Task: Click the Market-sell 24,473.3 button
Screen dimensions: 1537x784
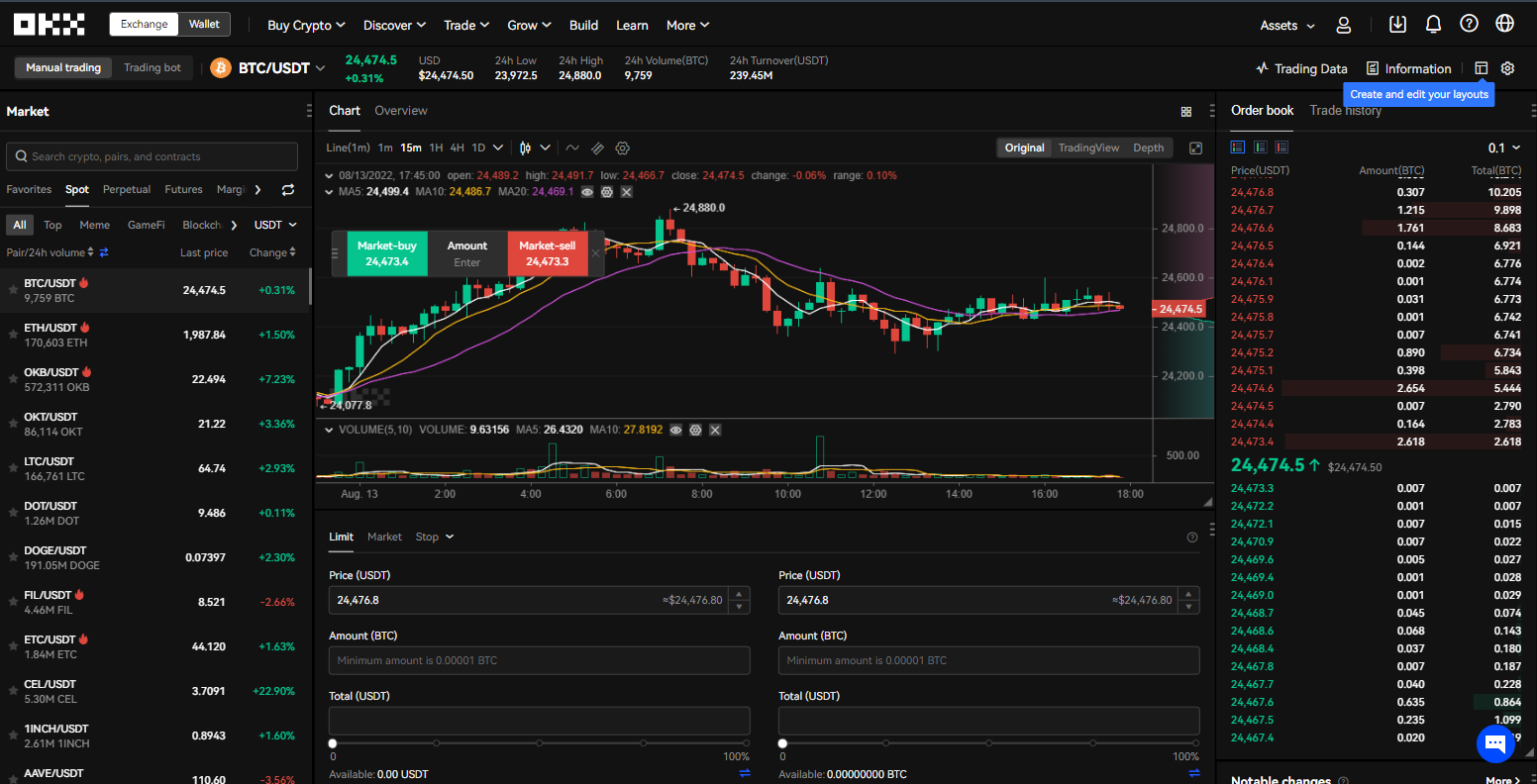Action: click(548, 253)
